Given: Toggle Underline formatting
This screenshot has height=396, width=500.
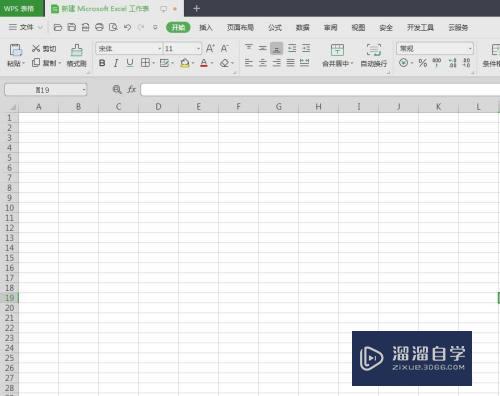Looking at the screenshot, I should click(x=130, y=63).
